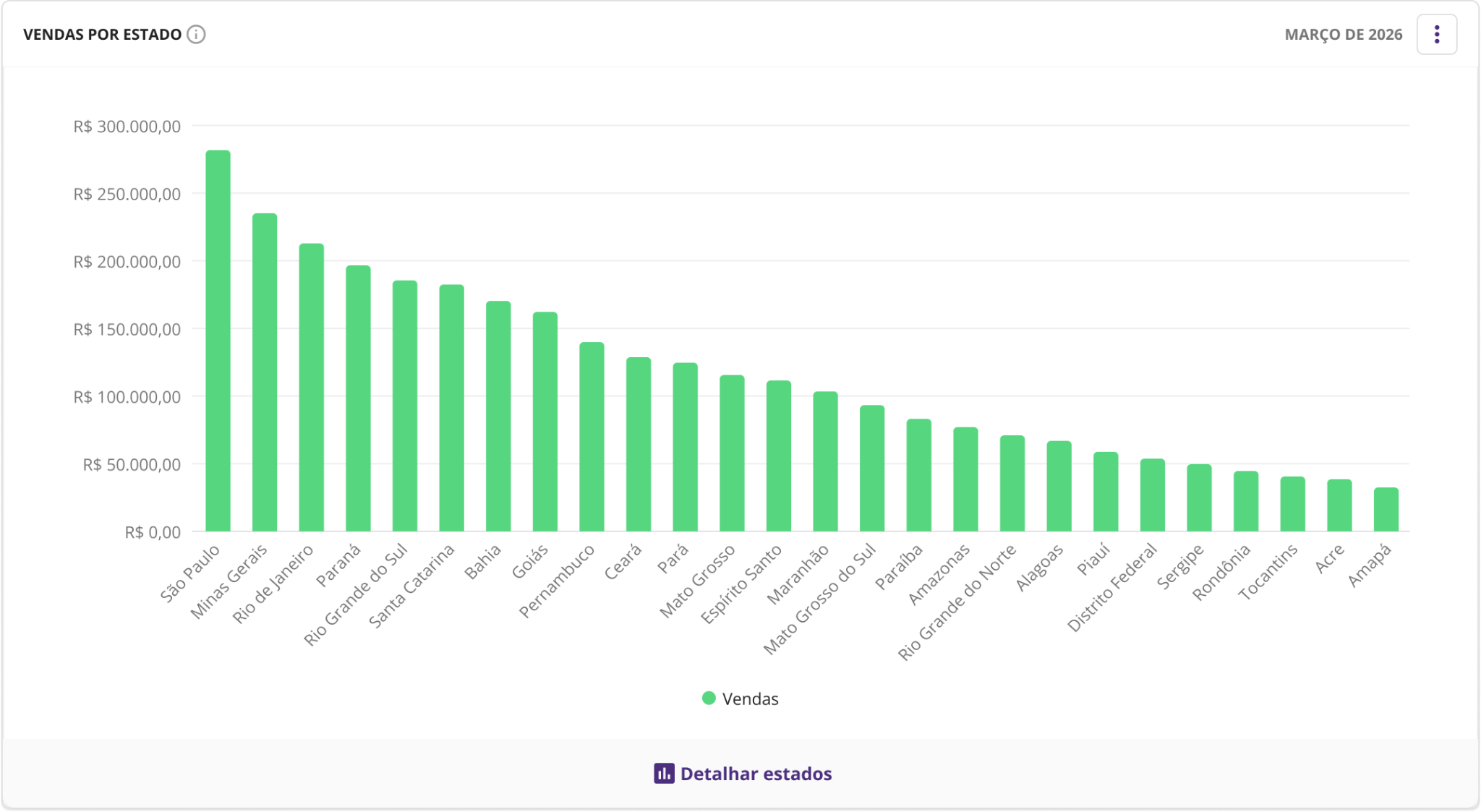Open the Detalhar estados link

point(743,773)
